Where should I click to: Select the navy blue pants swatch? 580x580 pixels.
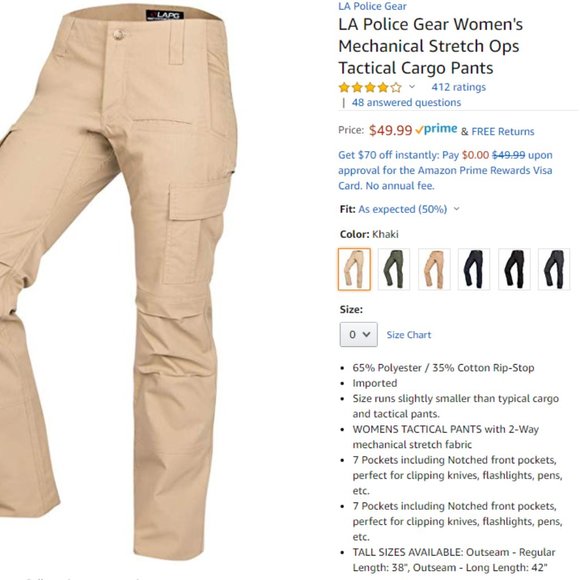(474, 269)
